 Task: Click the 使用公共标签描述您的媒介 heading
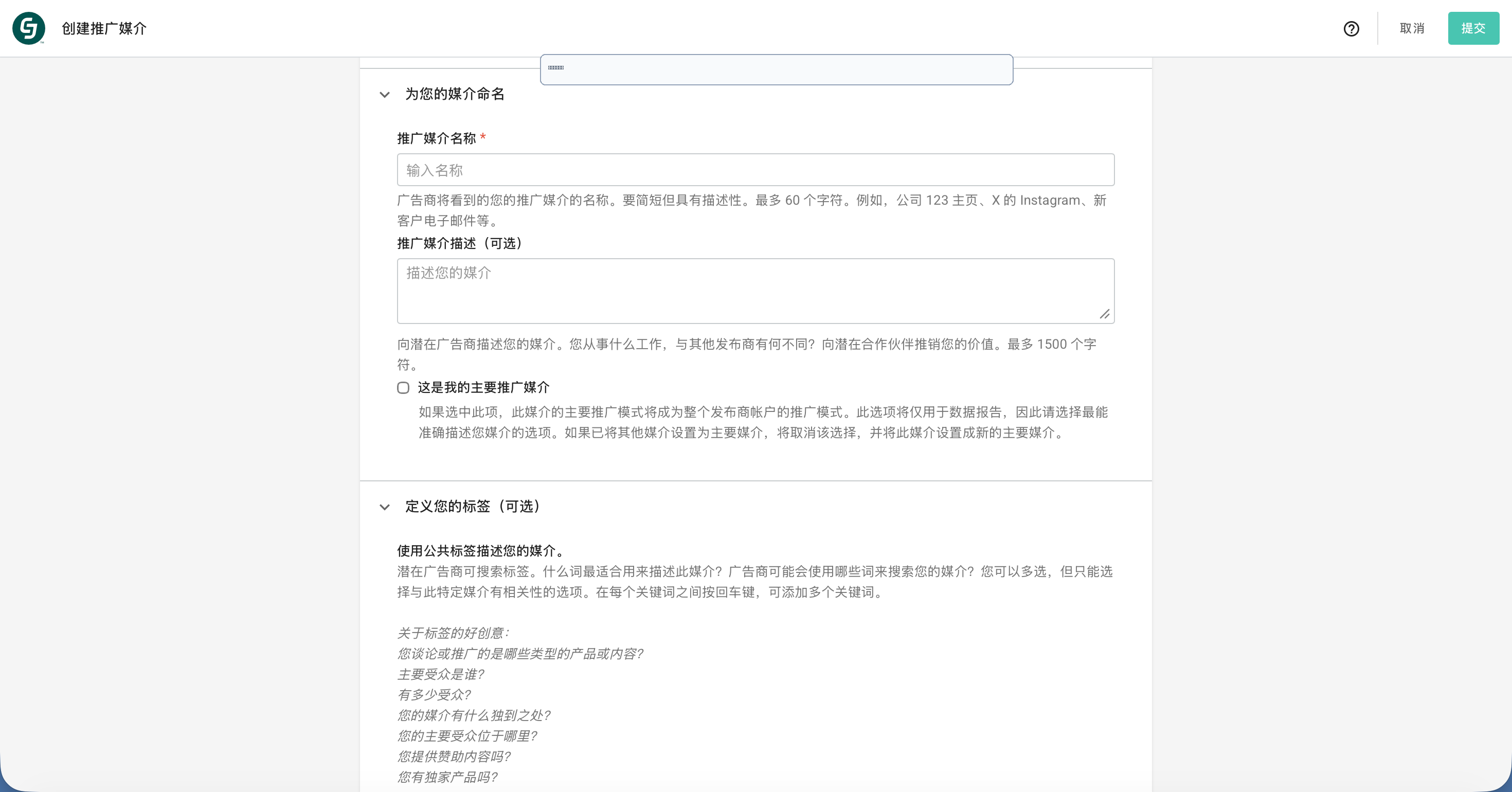tap(481, 551)
